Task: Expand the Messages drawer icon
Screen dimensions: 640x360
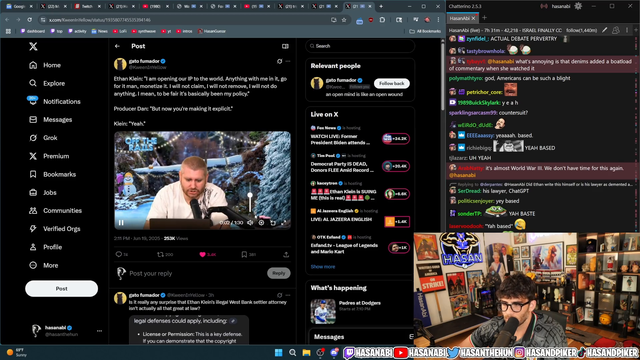Action: (411, 337)
